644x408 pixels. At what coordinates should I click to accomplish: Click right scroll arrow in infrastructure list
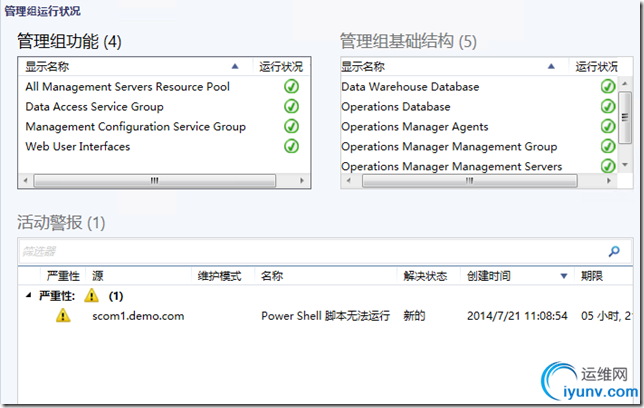click(609, 180)
